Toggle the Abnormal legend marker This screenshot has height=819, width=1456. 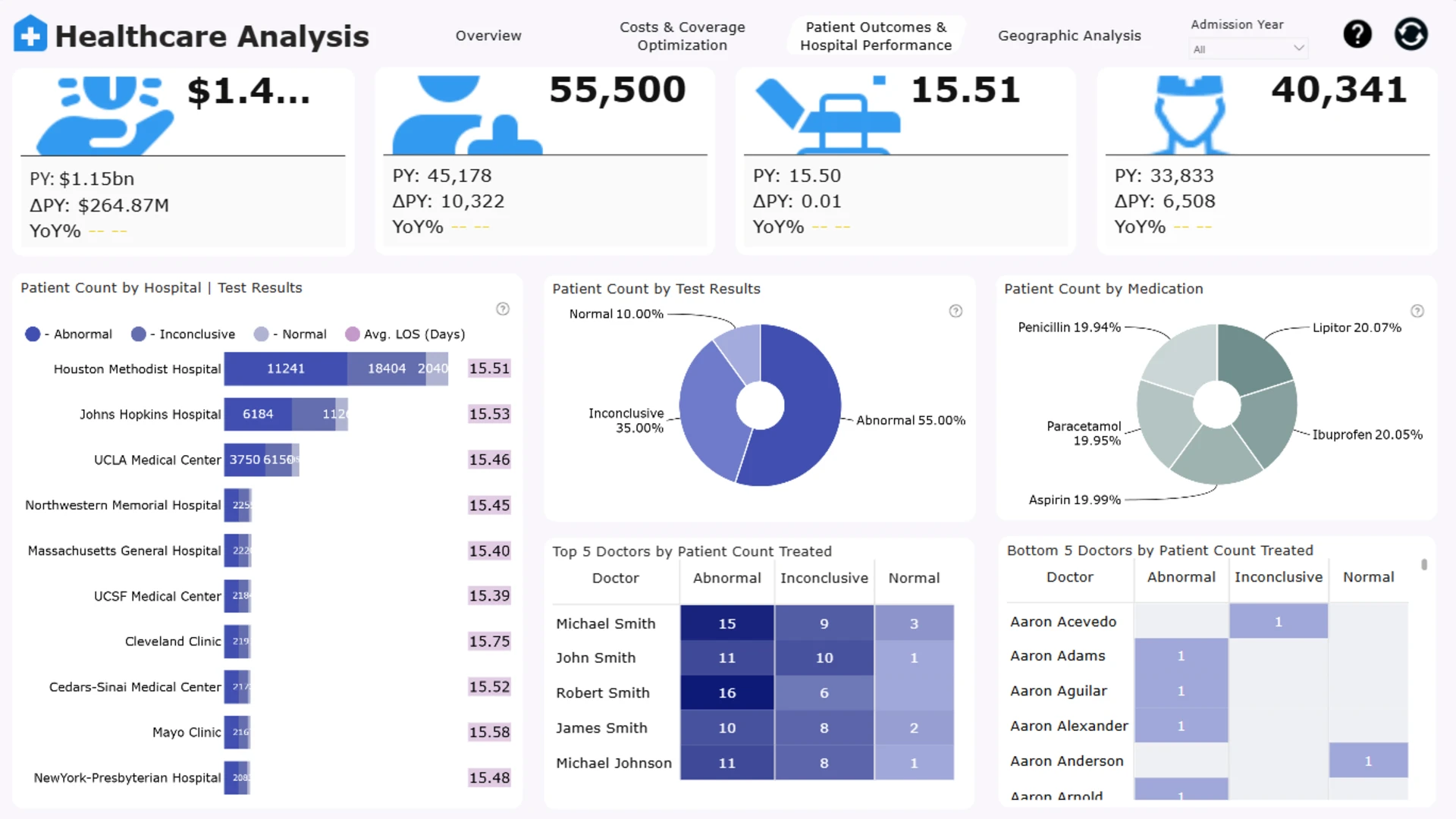tap(33, 334)
